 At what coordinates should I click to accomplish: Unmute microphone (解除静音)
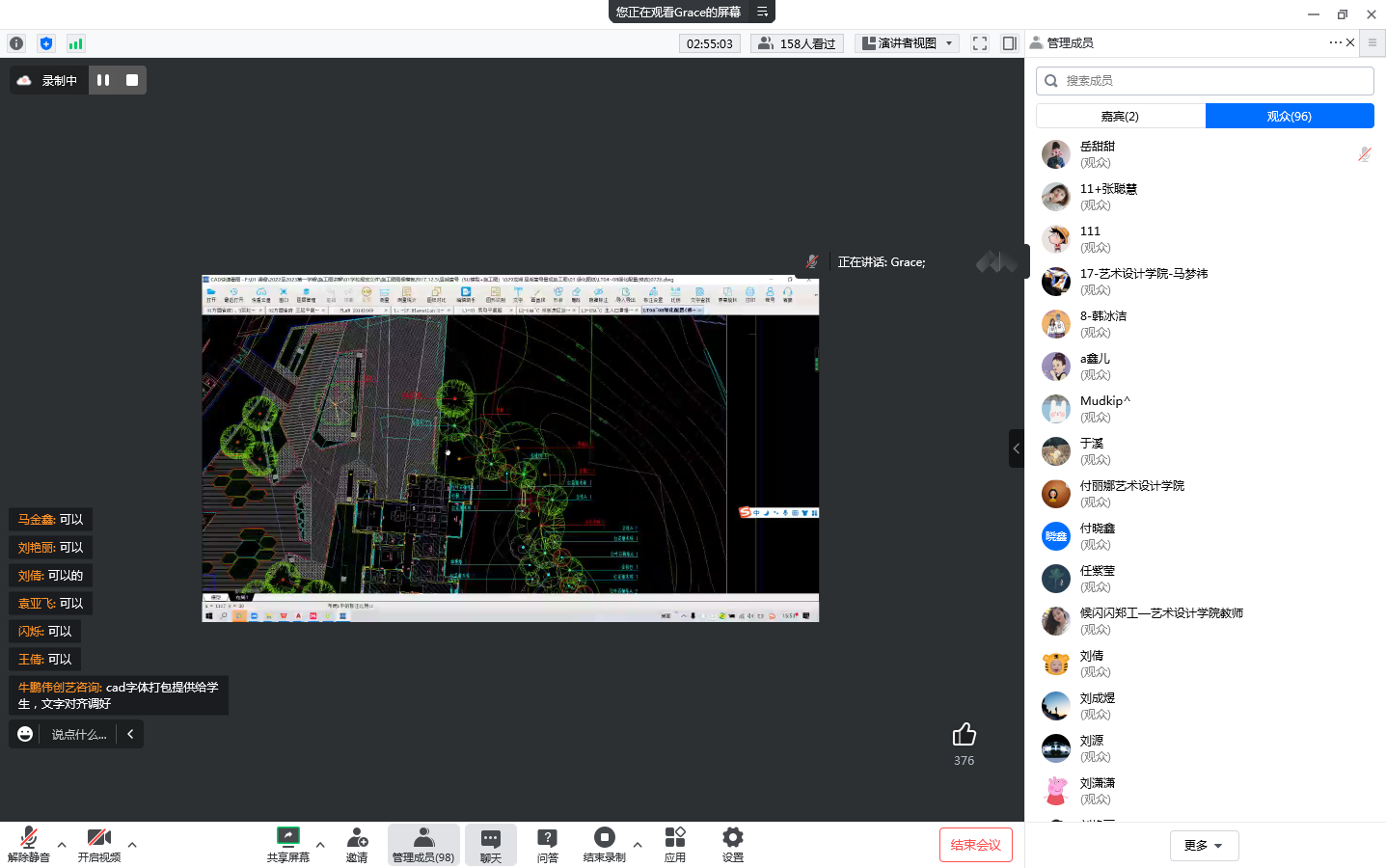(28, 844)
